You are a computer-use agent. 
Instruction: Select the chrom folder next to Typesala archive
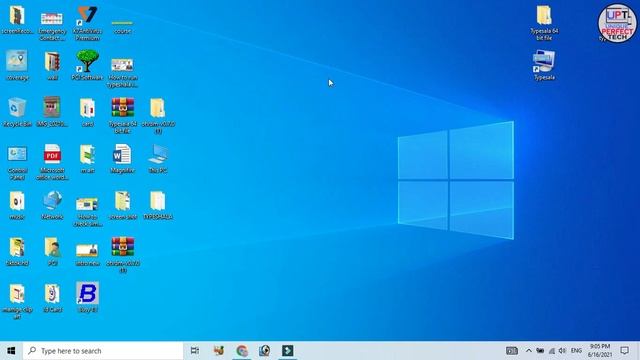(x=158, y=116)
